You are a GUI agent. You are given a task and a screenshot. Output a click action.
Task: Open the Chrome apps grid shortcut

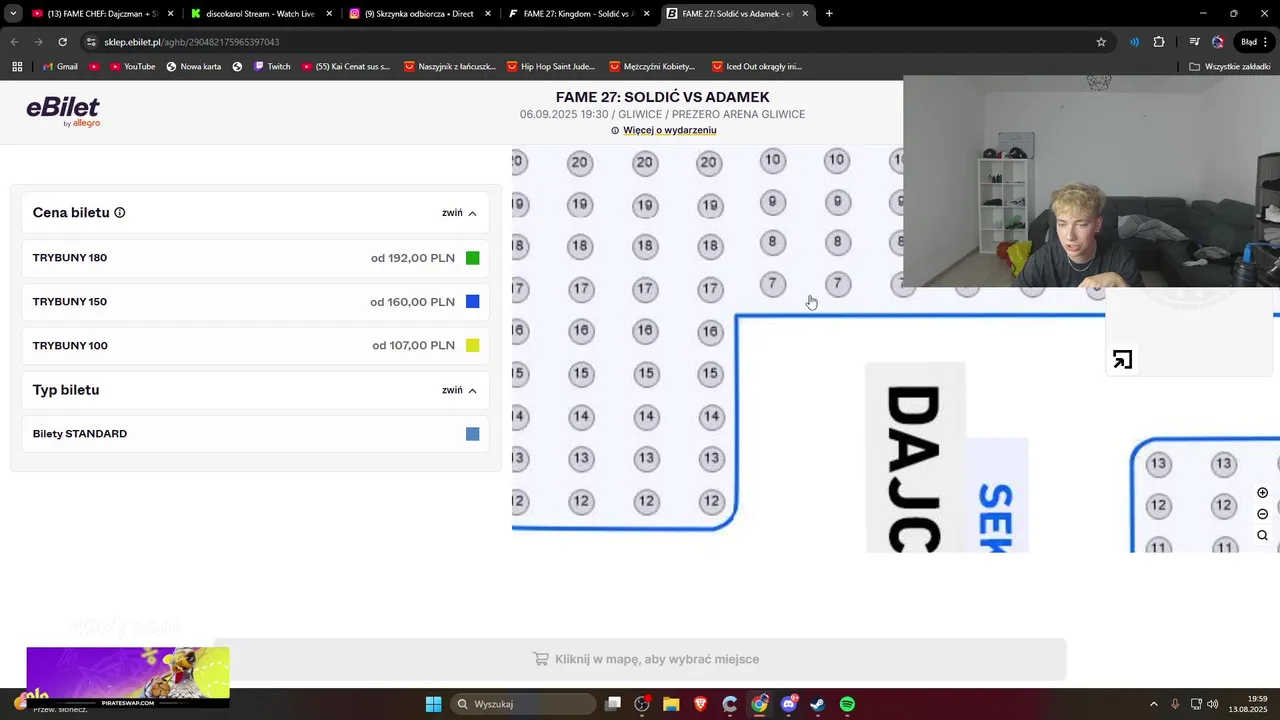point(17,67)
